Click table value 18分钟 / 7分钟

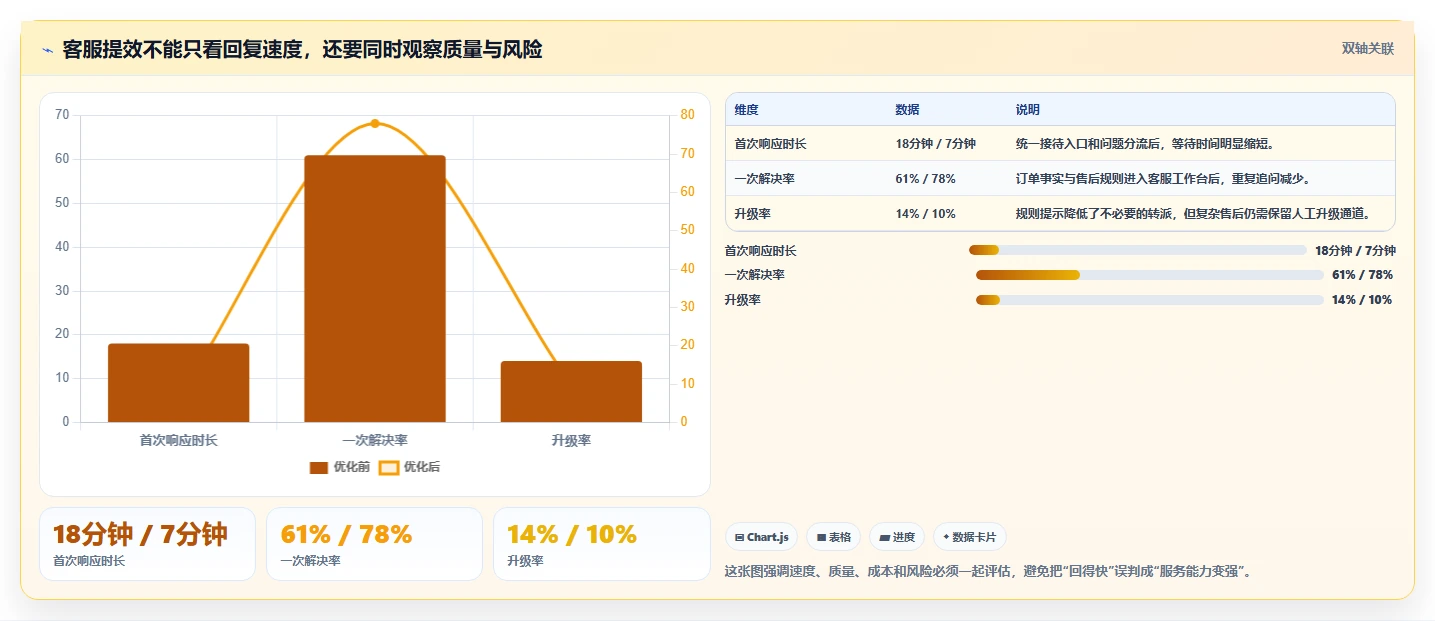(x=935, y=144)
